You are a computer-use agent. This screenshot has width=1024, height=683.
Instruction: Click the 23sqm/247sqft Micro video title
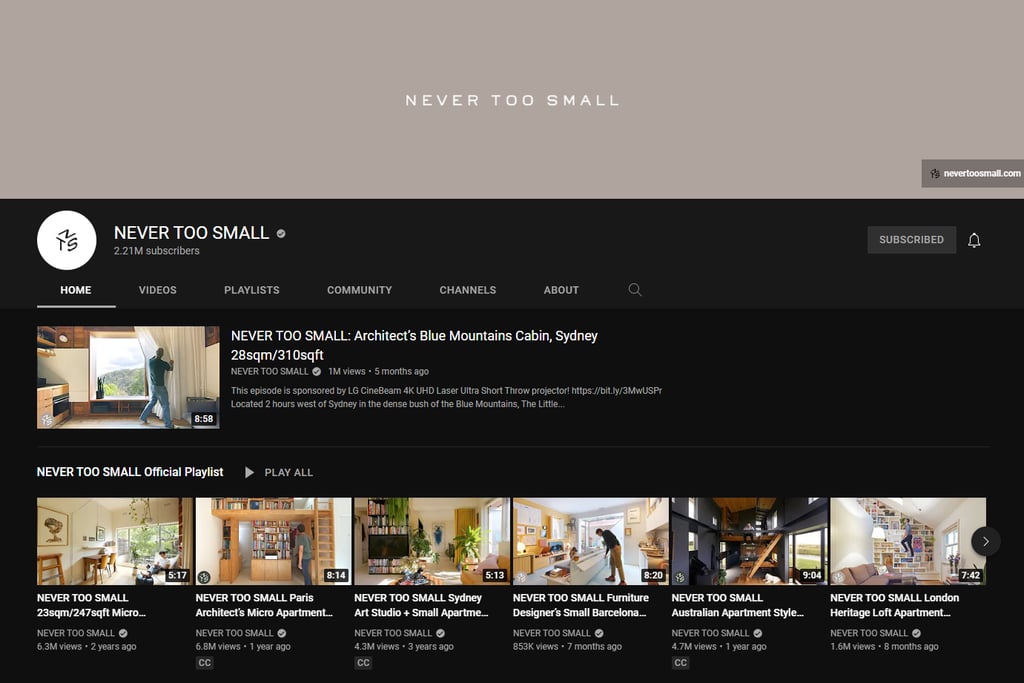(91, 605)
